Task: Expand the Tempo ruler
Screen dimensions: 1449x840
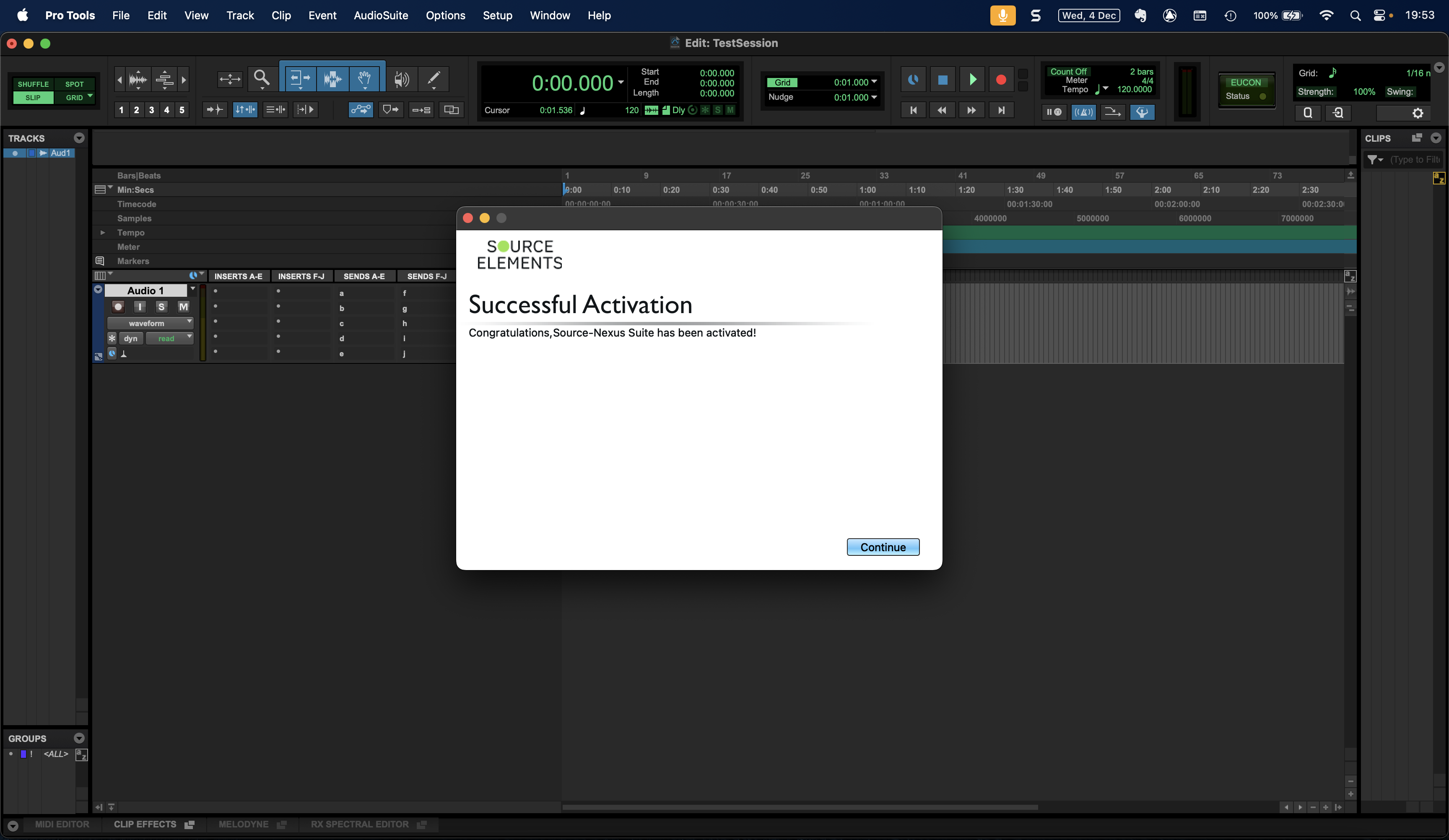Action: [102, 232]
